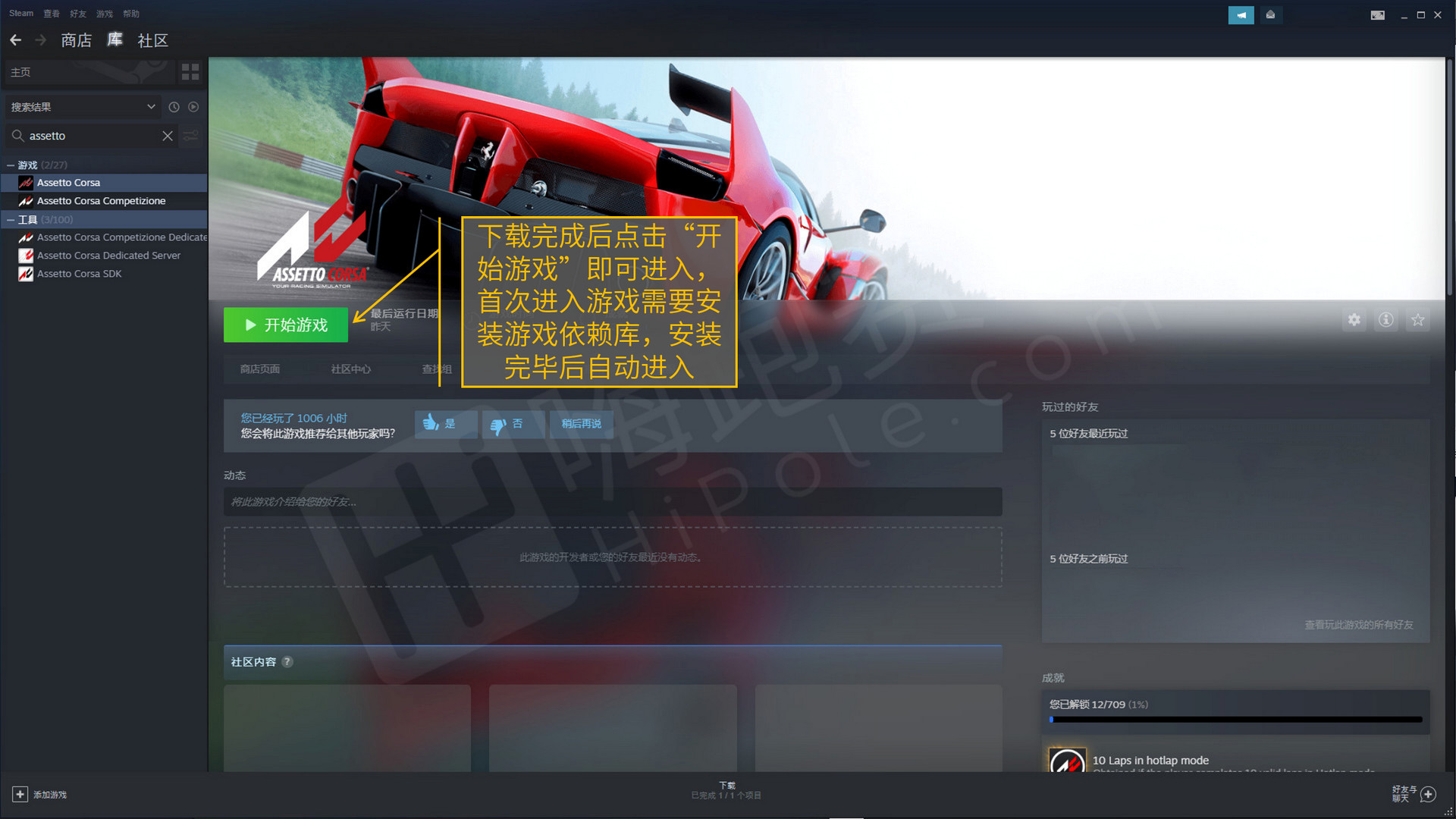Select Assetto Corsa Competizione game

[x=104, y=201]
